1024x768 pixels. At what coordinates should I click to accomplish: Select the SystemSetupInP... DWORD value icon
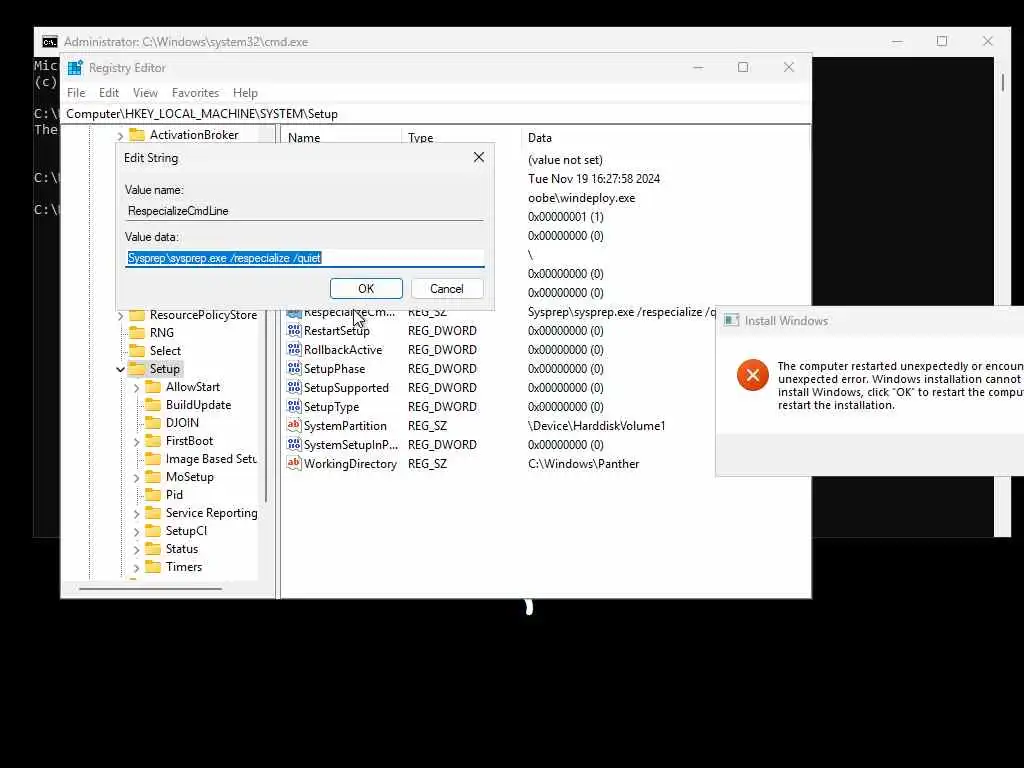click(x=294, y=444)
